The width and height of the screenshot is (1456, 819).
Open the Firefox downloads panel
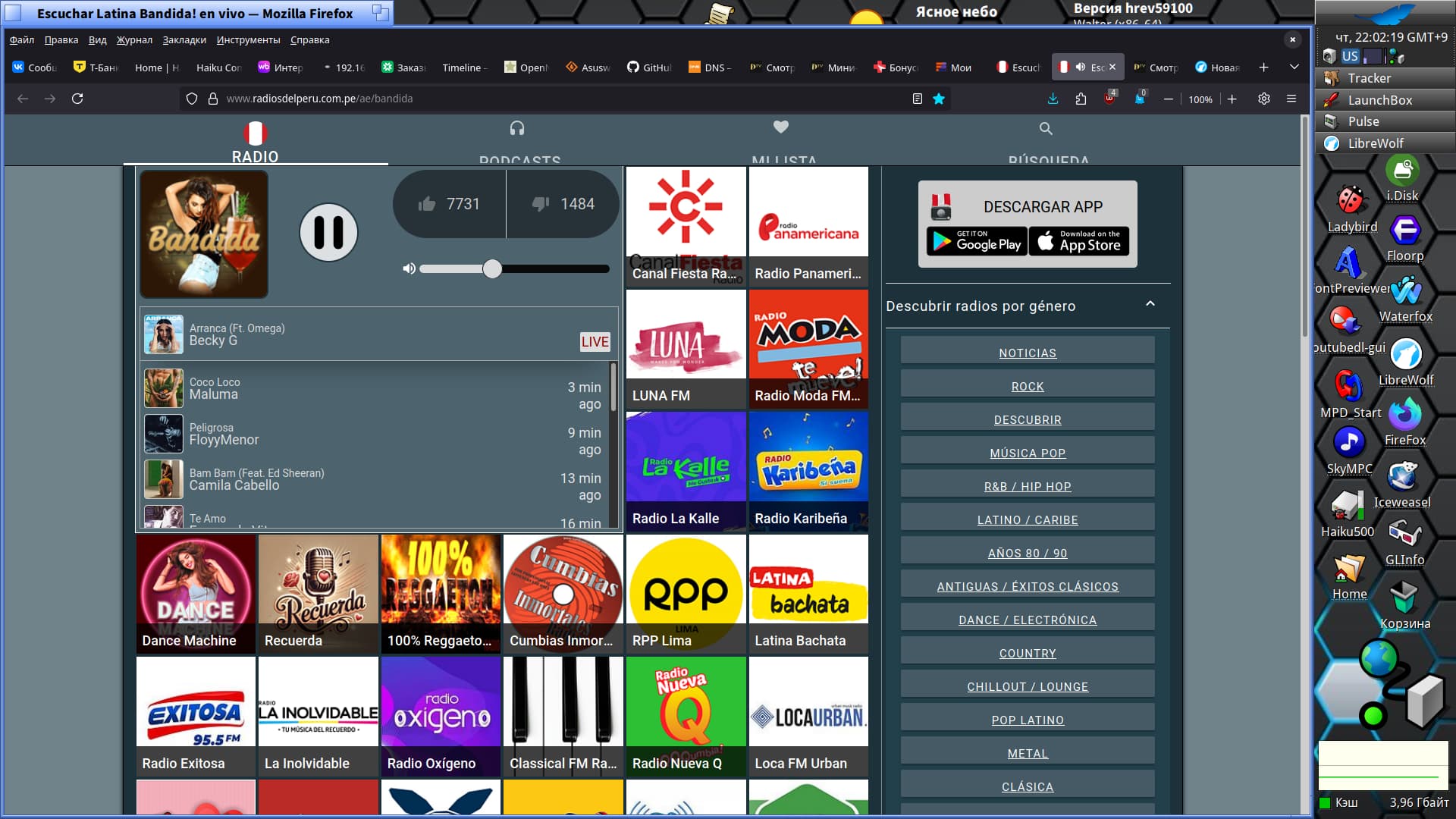[1053, 99]
